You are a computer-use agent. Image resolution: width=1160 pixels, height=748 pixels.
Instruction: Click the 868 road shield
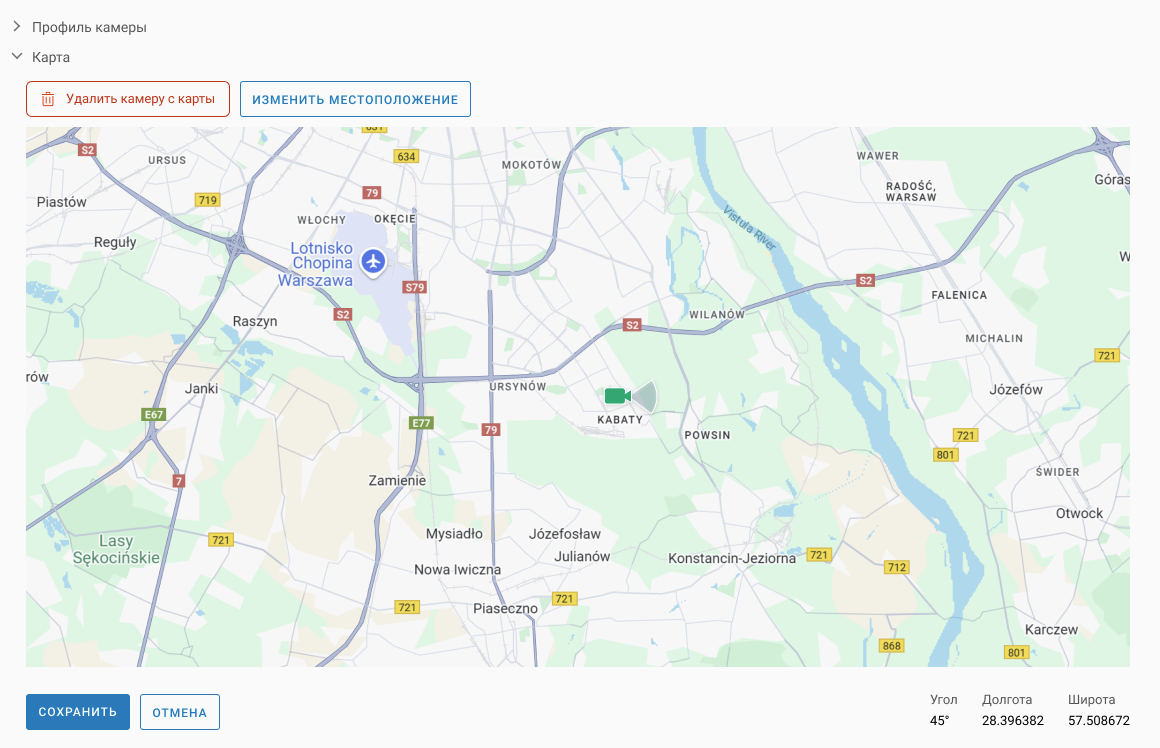[891, 646]
